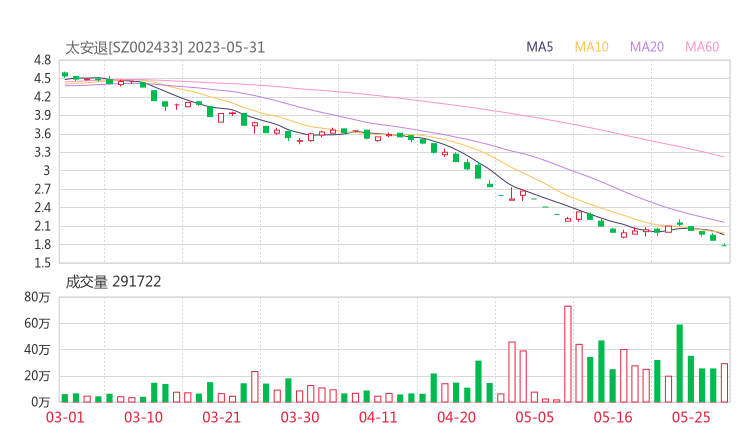Click the last red volume bar at chart's end
The width and height of the screenshot is (740, 440).
[724, 383]
